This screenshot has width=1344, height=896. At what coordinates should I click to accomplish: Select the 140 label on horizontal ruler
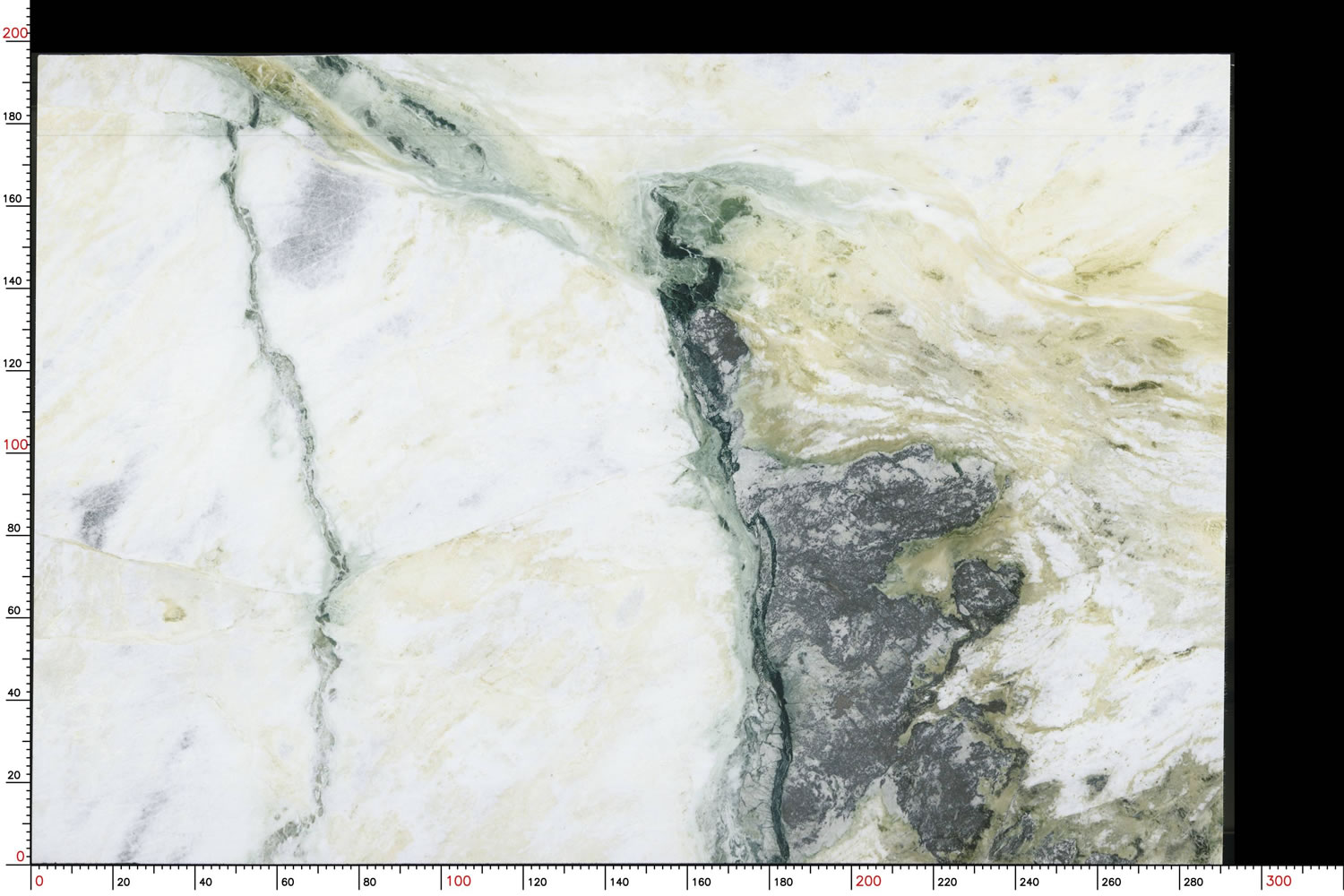[619, 883]
